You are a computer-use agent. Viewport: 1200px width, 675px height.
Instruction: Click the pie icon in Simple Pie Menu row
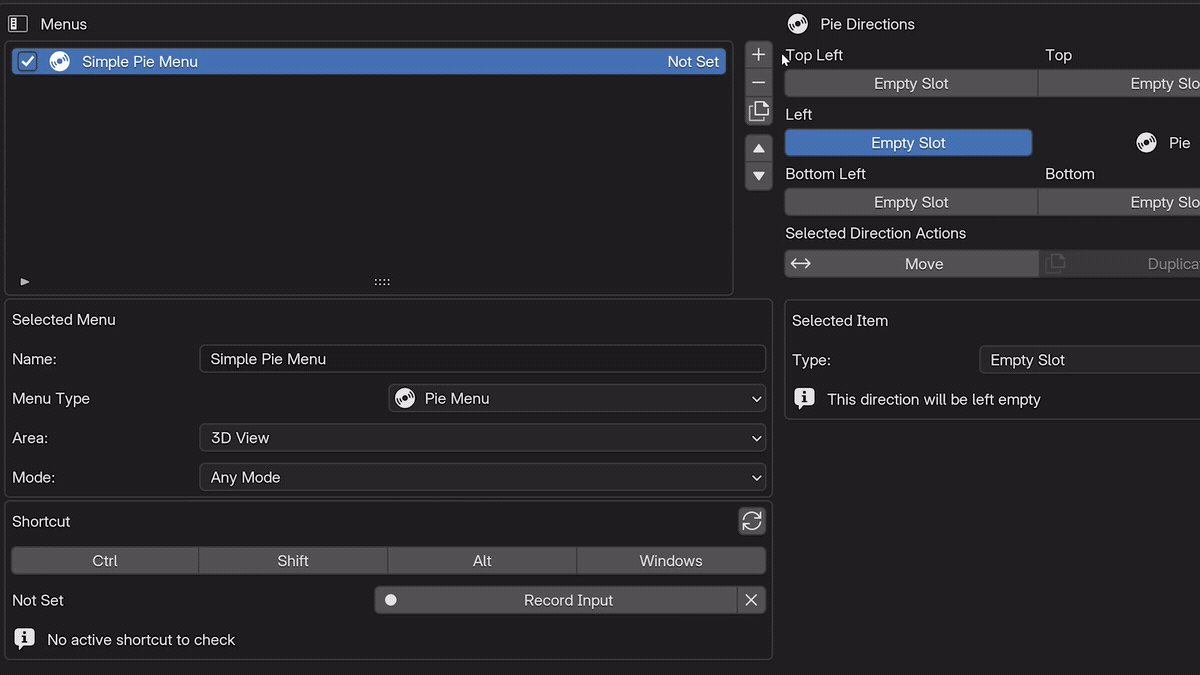(x=59, y=62)
